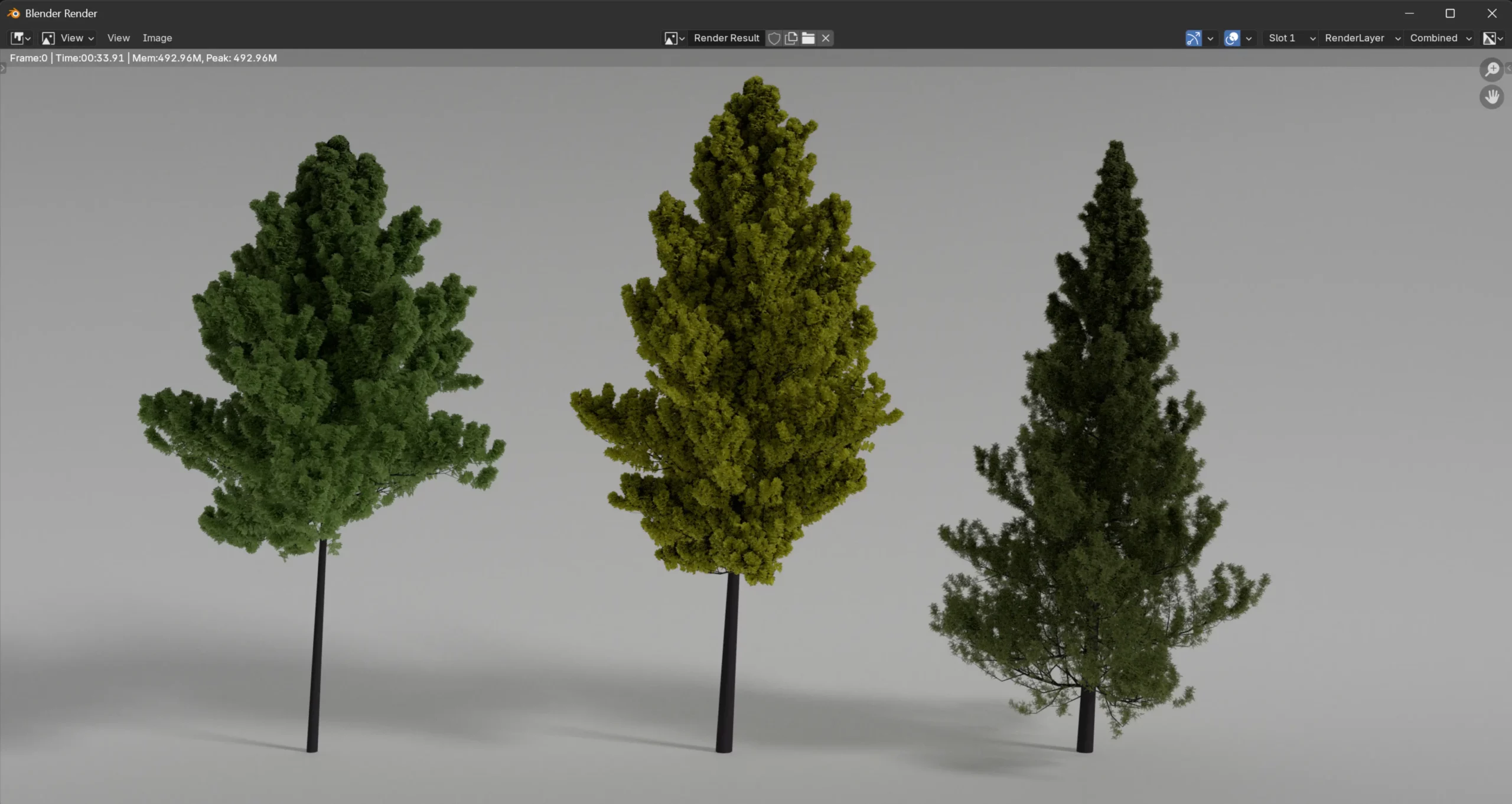Expand the gizmo options dropdown arrow
The height and width of the screenshot is (804, 1512).
click(x=1210, y=38)
